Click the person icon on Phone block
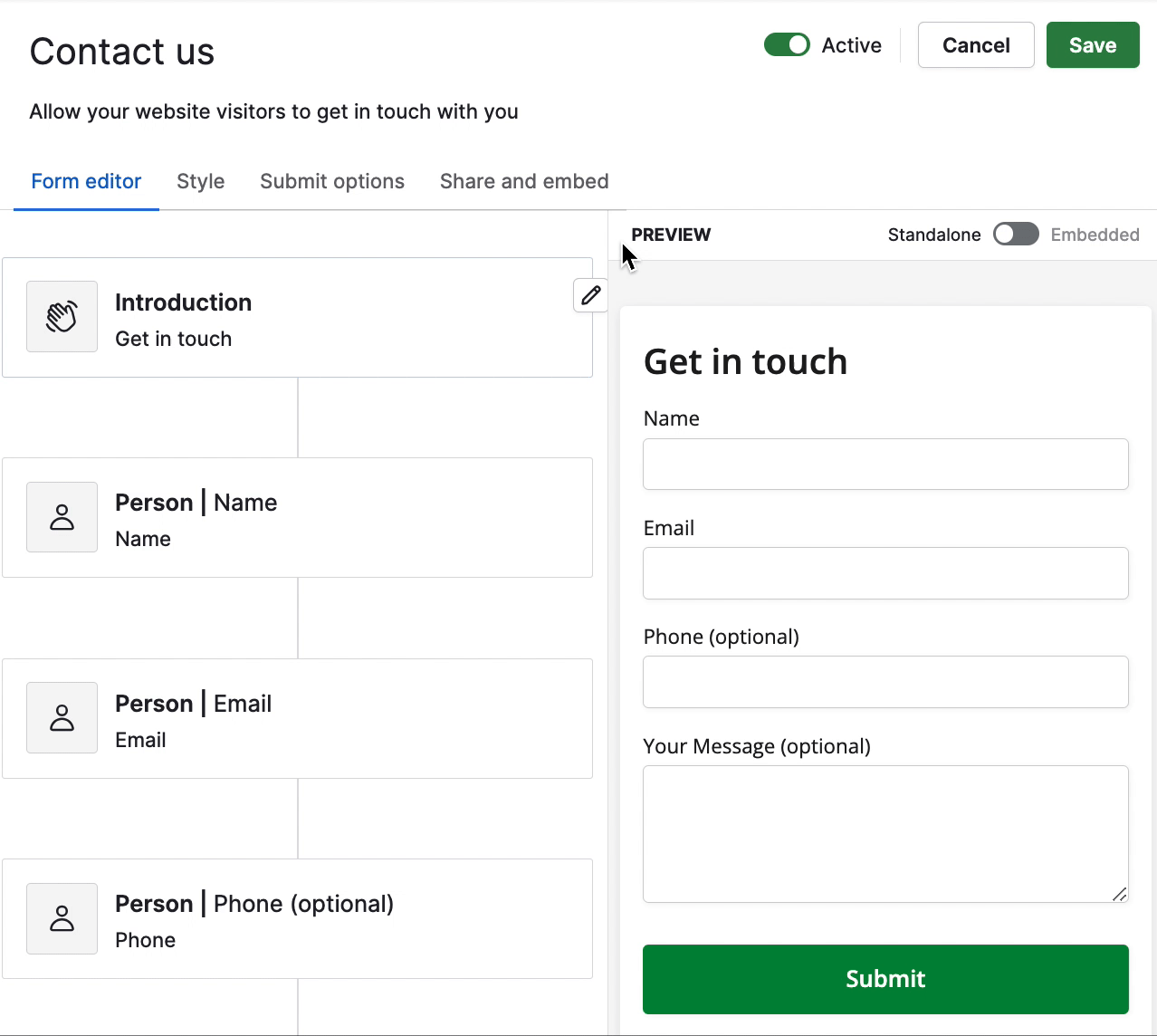This screenshot has width=1157, height=1036. tap(62, 918)
